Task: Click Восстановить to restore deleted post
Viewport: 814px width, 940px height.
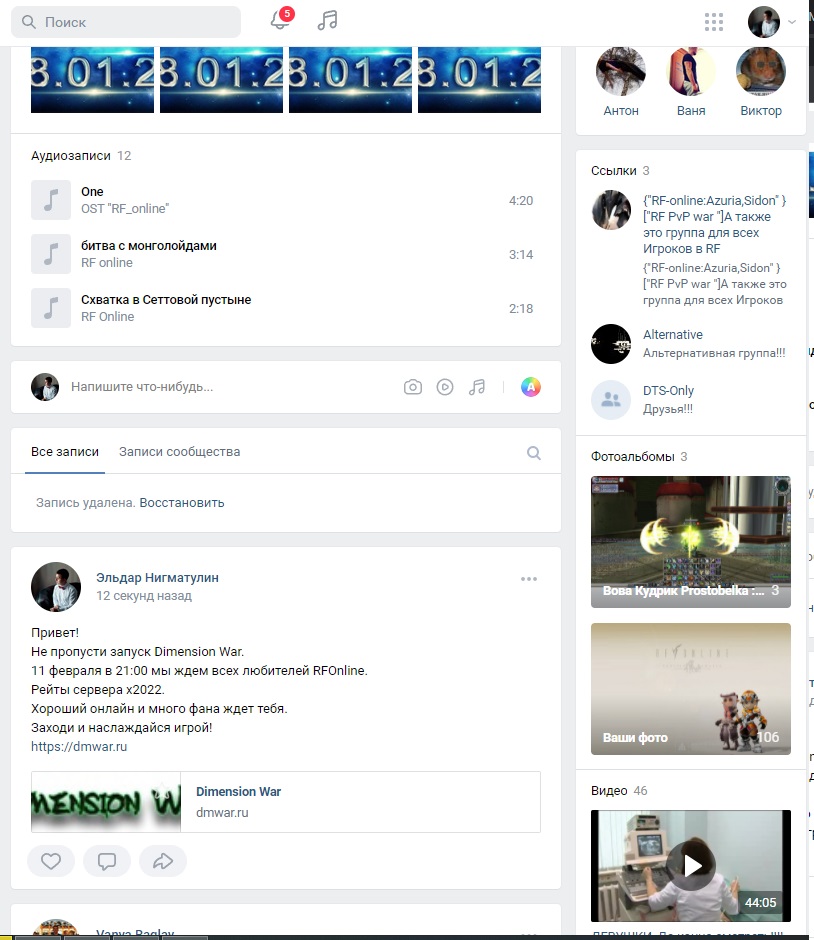Action: (x=182, y=503)
